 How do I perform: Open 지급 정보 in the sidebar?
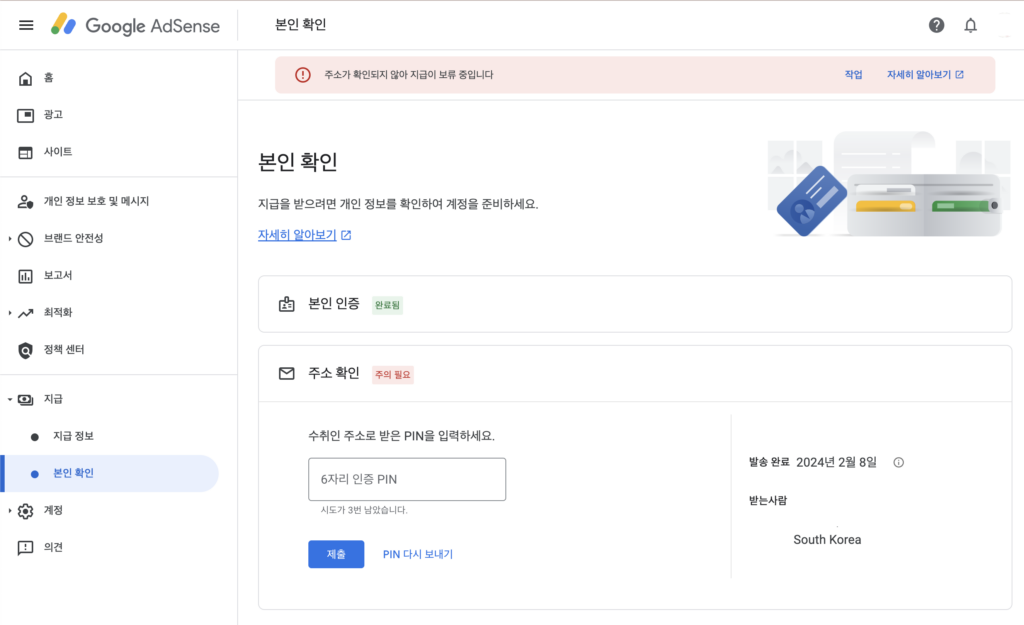click(x=73, y=436)
